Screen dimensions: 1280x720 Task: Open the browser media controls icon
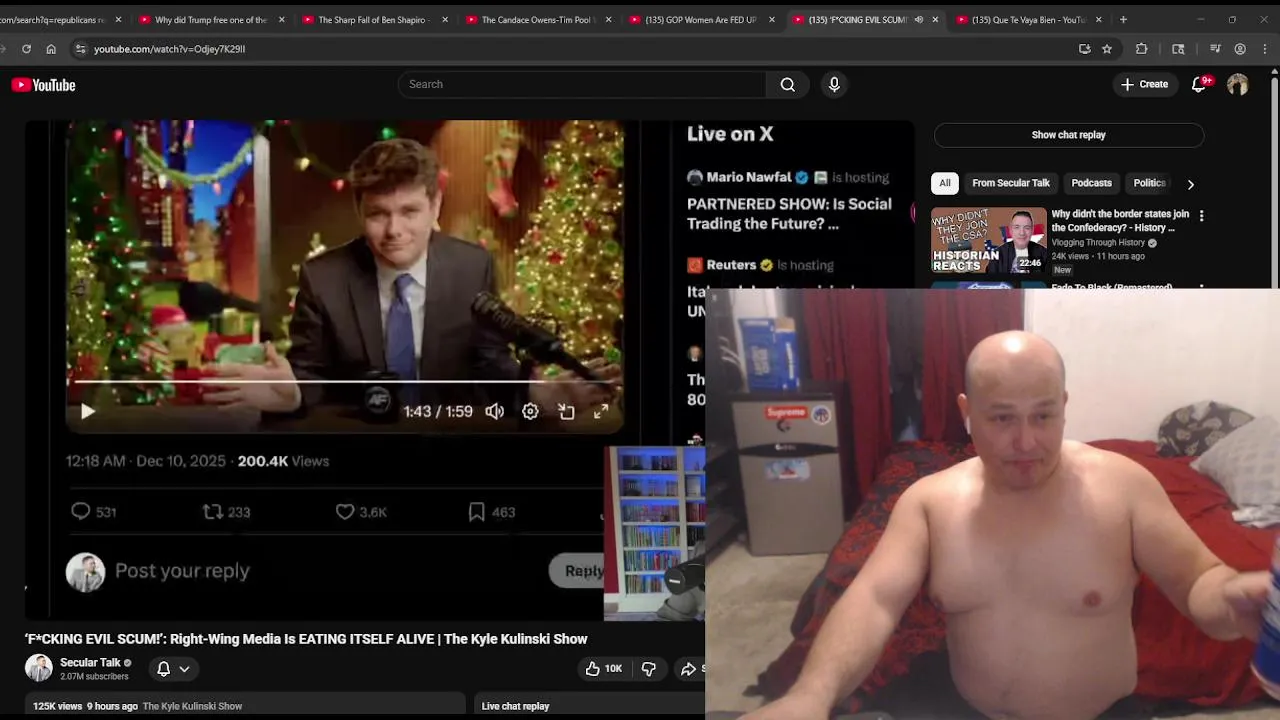[x=1215, y=48]
